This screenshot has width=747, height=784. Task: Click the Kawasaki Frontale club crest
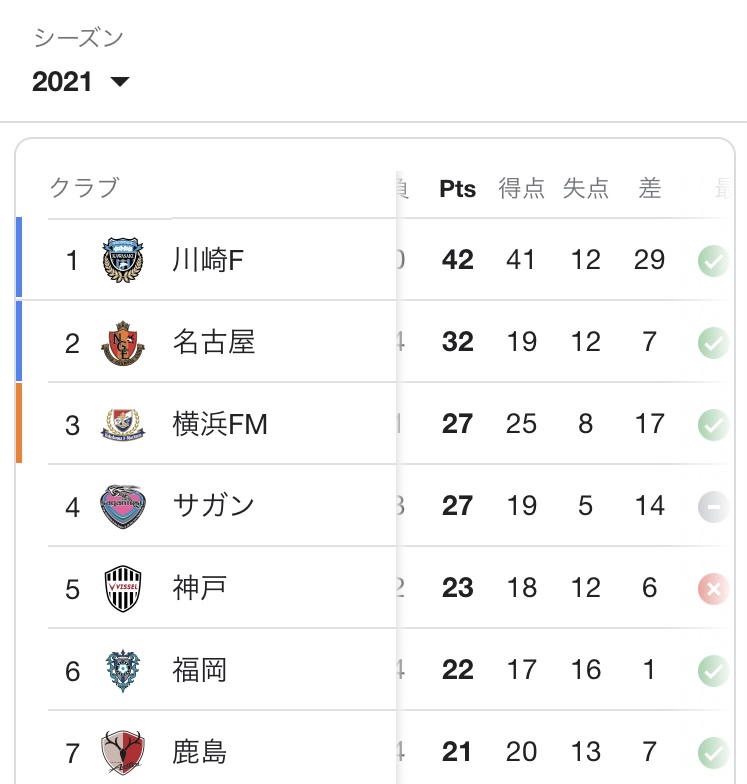(123, 260)
